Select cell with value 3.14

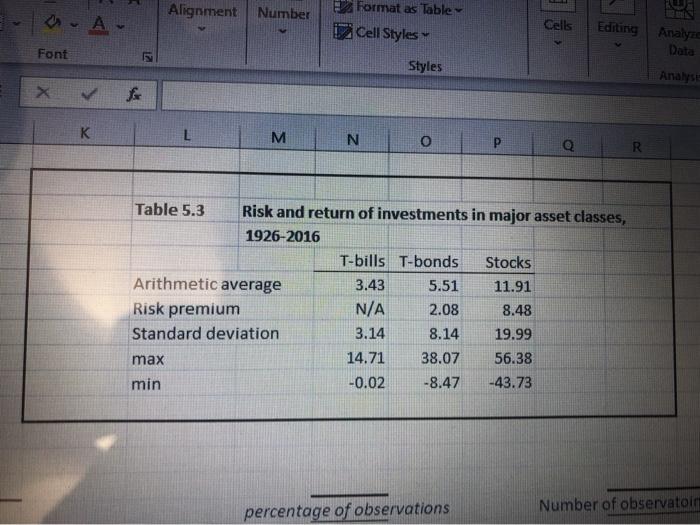point(352,333)
